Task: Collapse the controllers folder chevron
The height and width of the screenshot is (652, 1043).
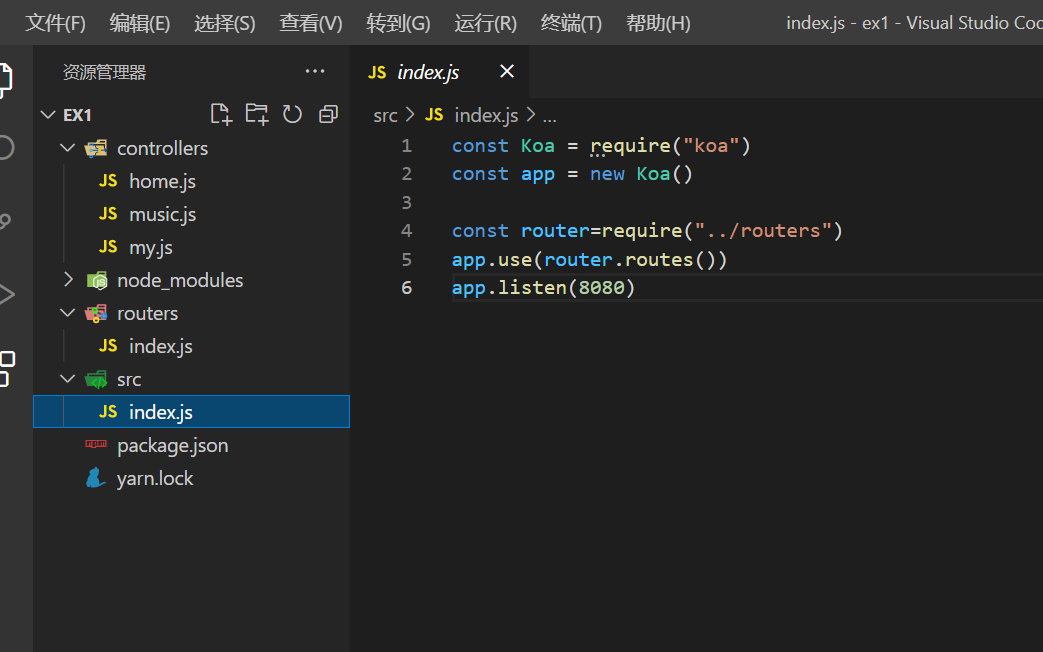Action: point(67,147)
